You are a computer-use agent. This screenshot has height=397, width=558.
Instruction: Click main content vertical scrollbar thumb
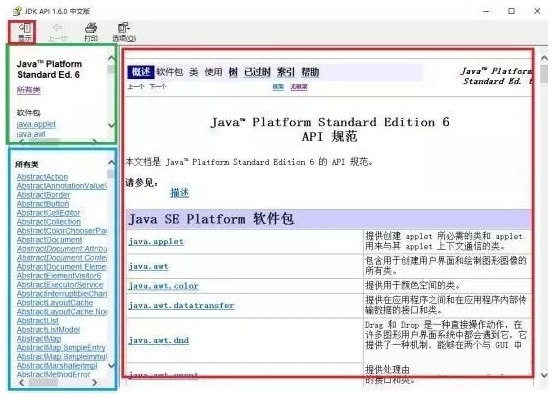[x=544, y=73]
